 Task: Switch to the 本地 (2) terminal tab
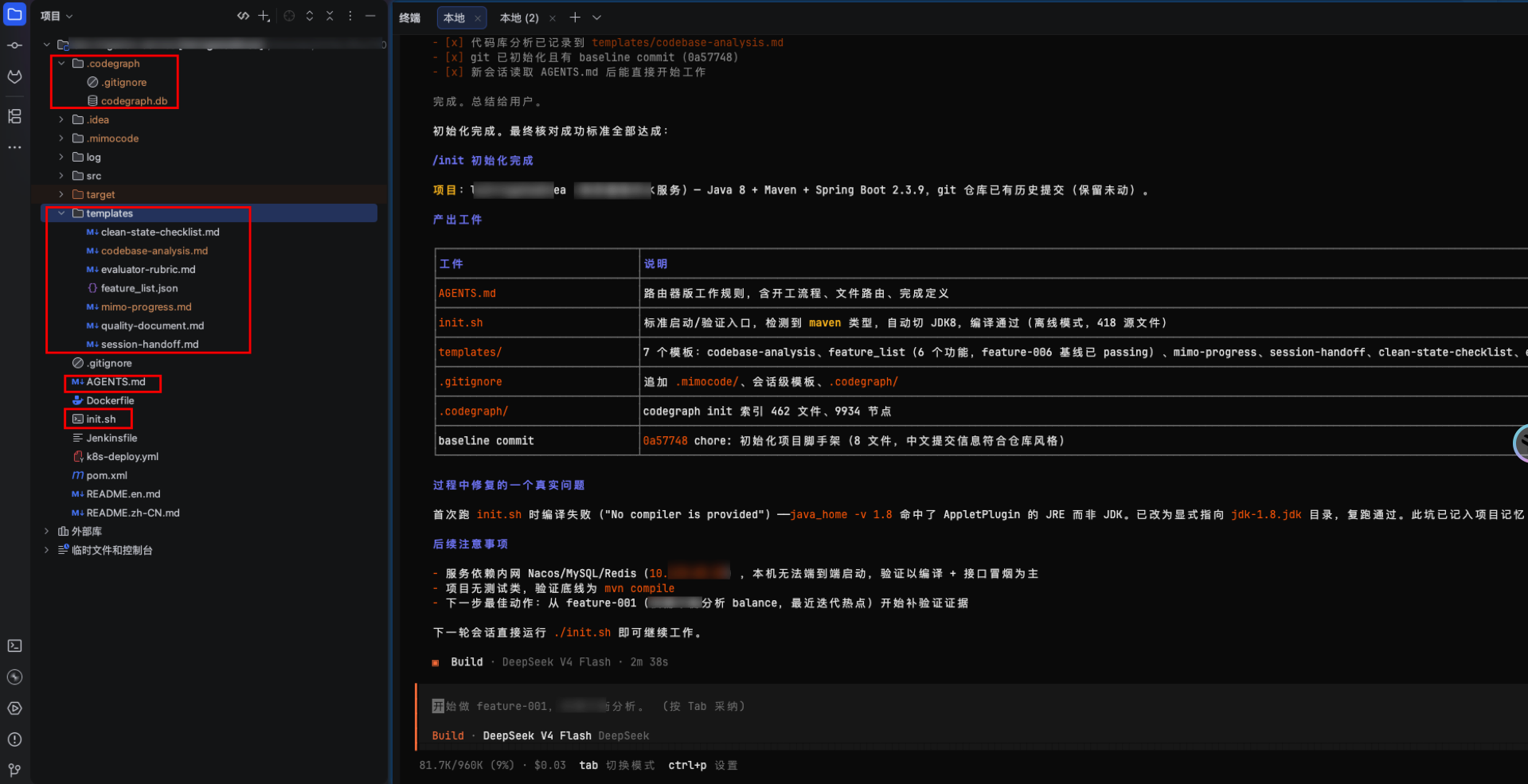pos(519,18)
